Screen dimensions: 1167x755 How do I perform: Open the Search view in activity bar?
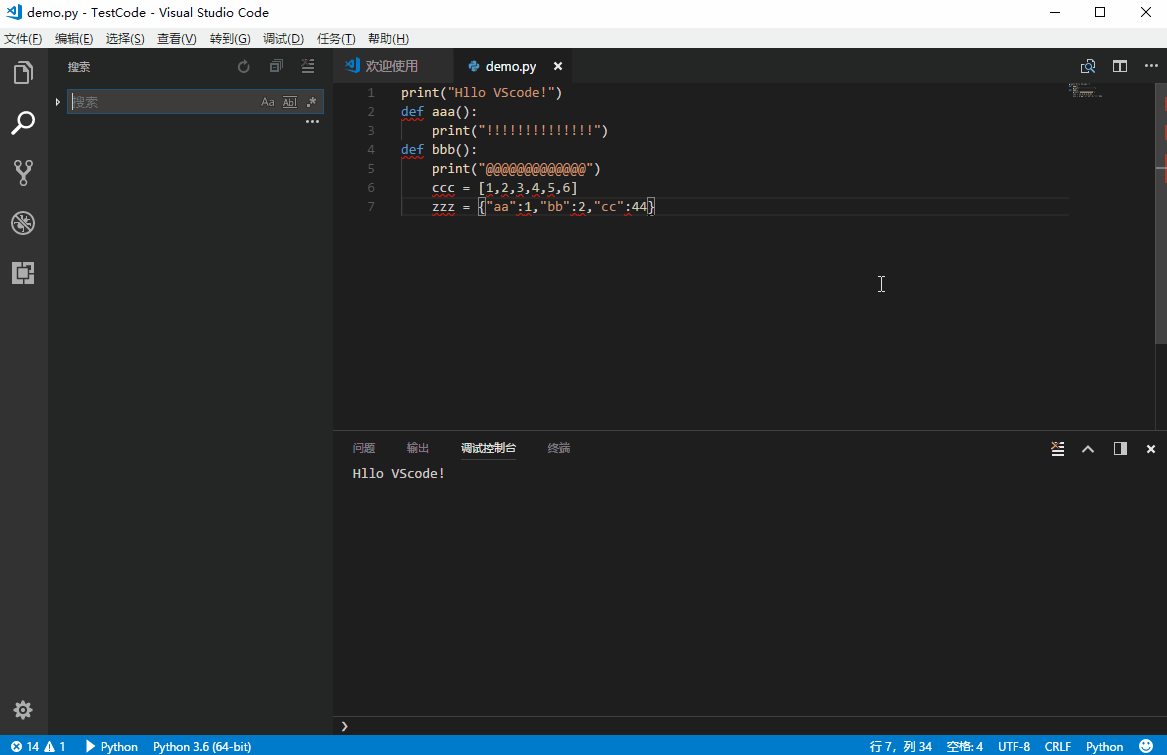click(x=23, y=122)
